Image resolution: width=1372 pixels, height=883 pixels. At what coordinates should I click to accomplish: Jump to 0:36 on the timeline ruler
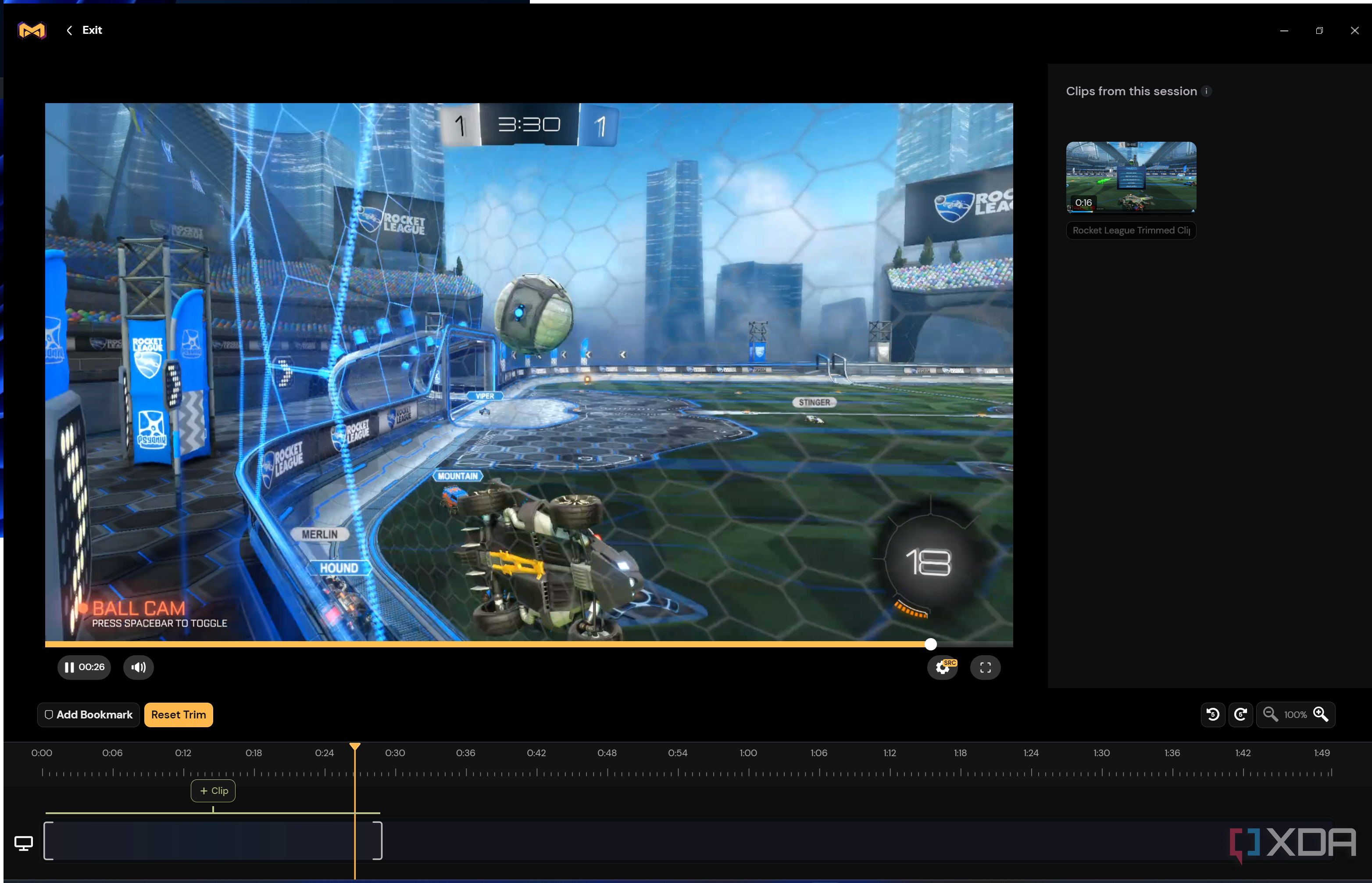[x=465, y=753]
